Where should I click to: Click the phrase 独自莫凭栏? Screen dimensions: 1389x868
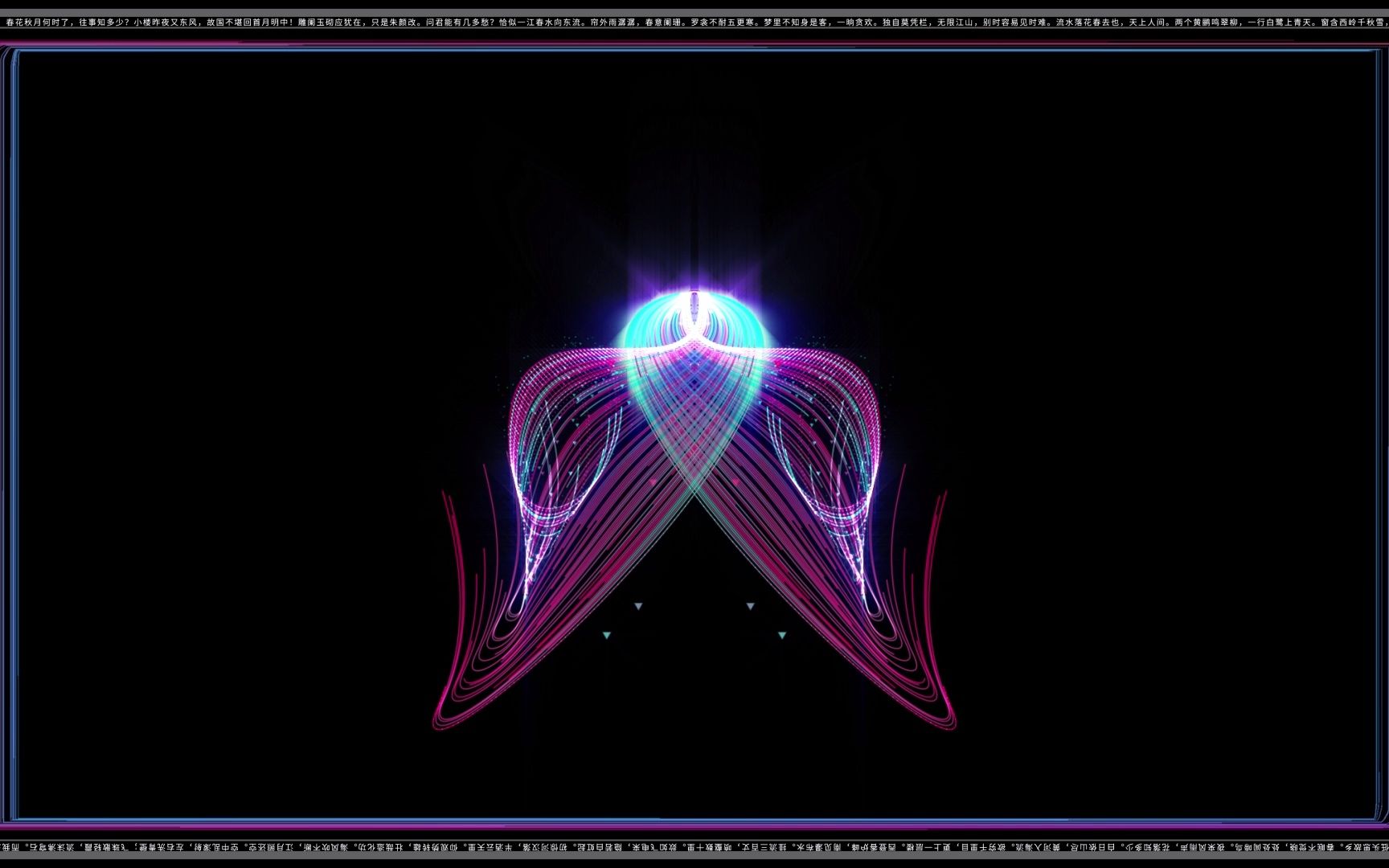[905, 23]
